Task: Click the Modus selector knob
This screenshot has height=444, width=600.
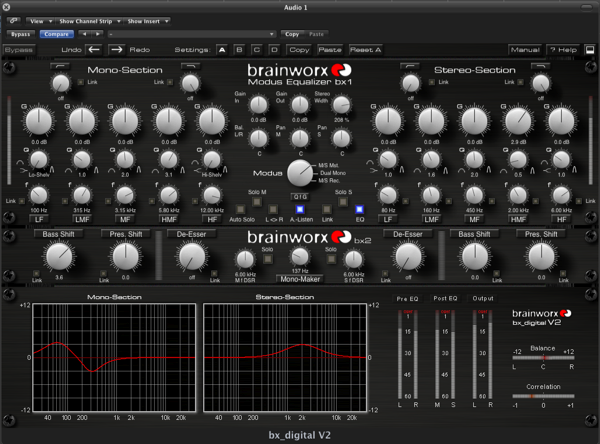Action: (x=299, y=172)
